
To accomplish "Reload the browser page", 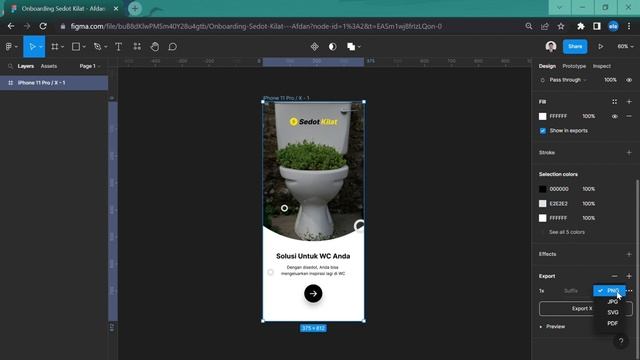I will 43,26.
